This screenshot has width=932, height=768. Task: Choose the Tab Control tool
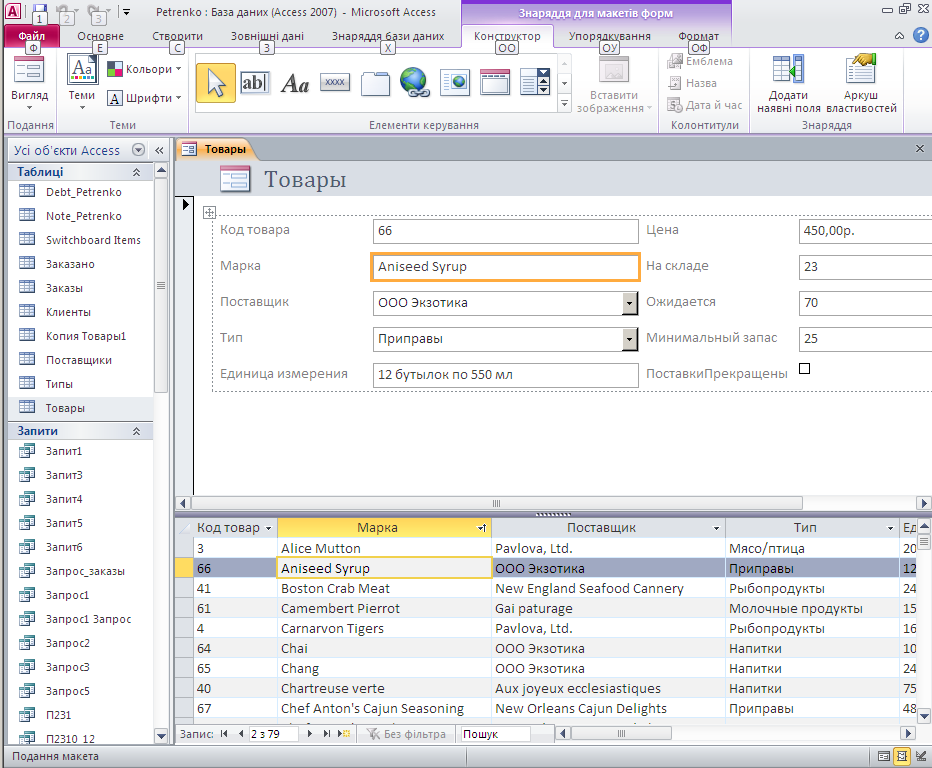tap(375, 83)
